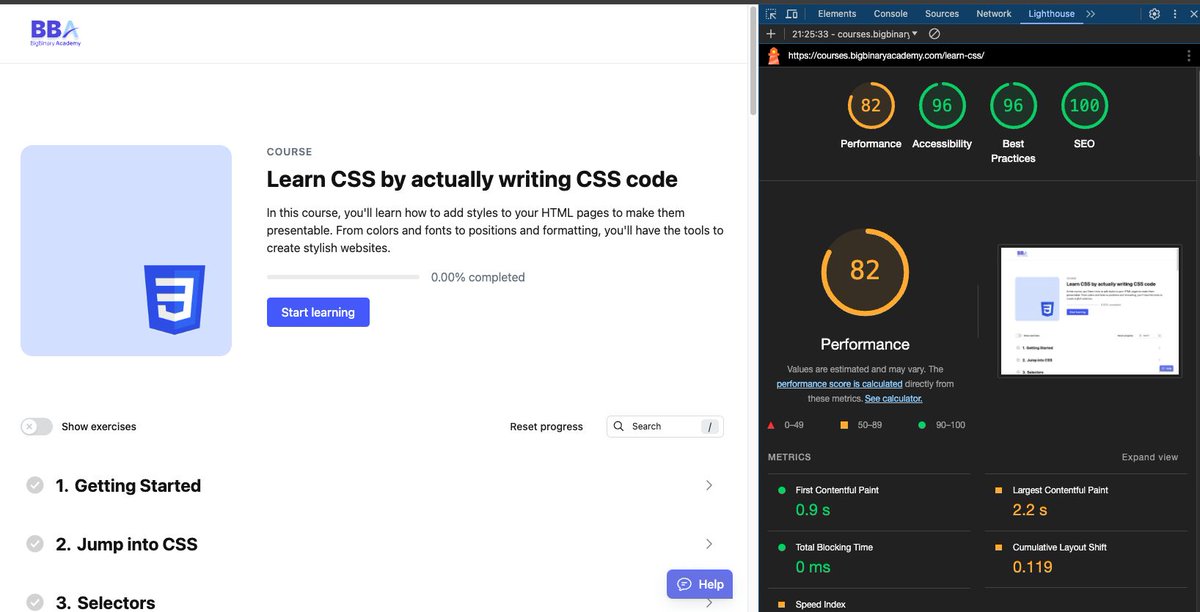Select the inspect element tool
The width and height of the screenshot is (1200, 612).
coord(771,13)
